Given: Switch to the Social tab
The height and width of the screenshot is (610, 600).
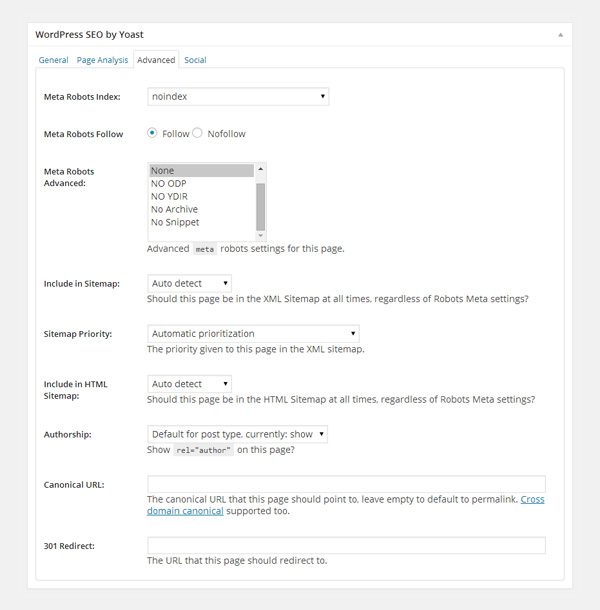Looking at the screenshot, I should 195,60.
